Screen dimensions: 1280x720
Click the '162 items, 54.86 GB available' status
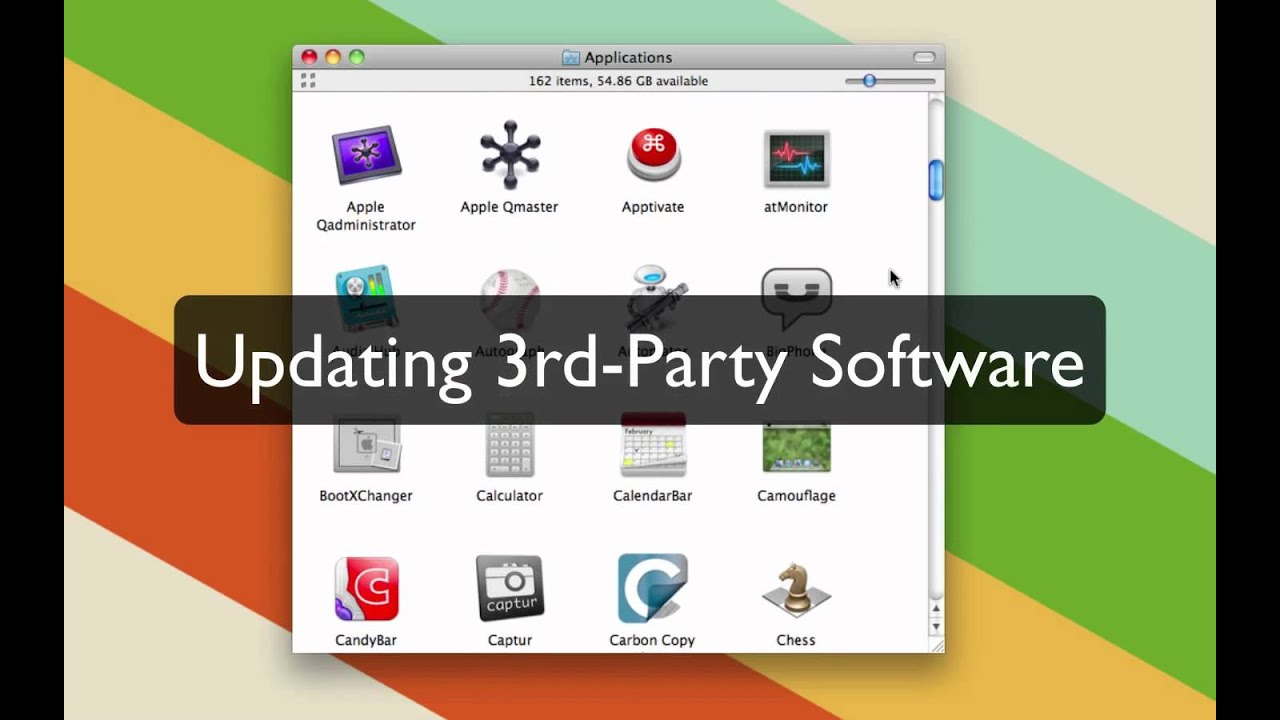pos(618,81)
